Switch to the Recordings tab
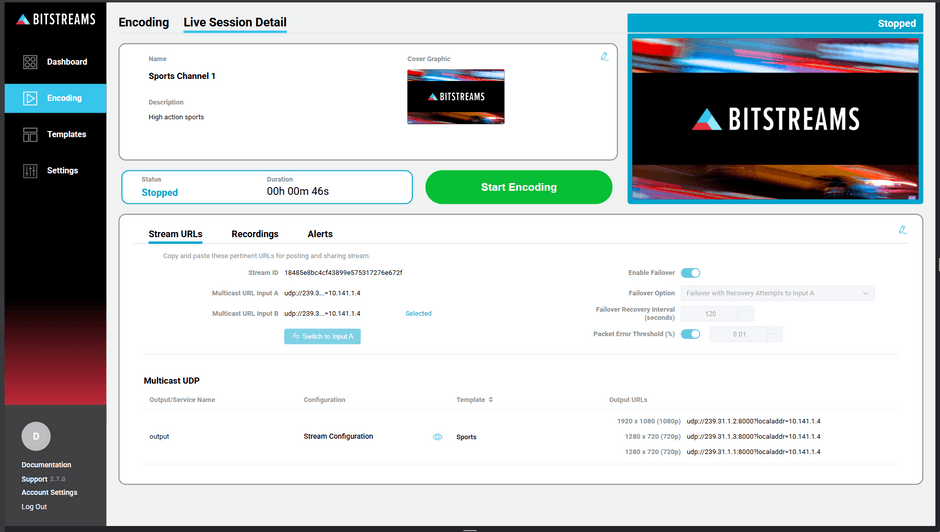 tap(255, 234)
